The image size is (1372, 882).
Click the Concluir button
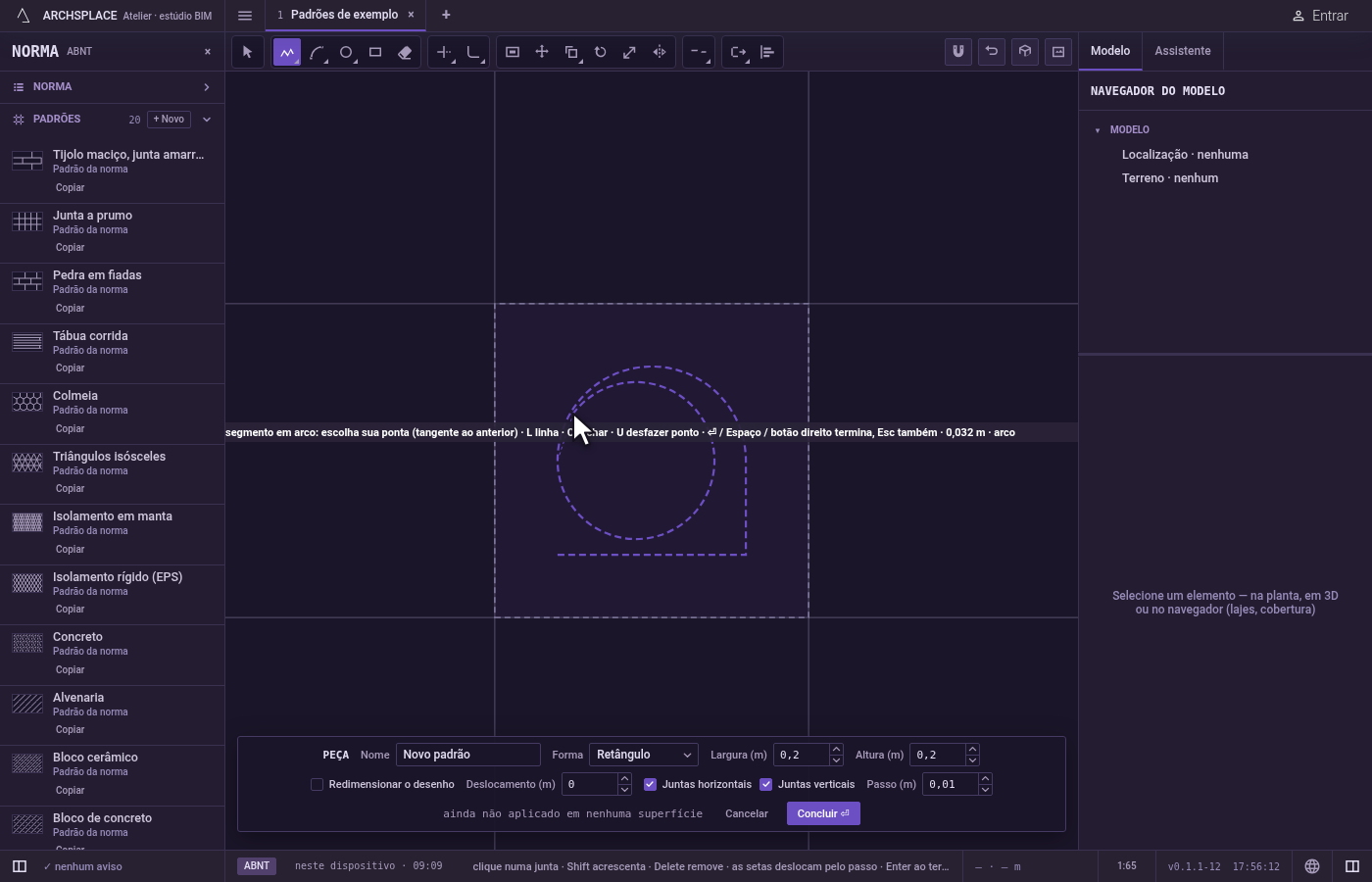click(x=823, y=813)
